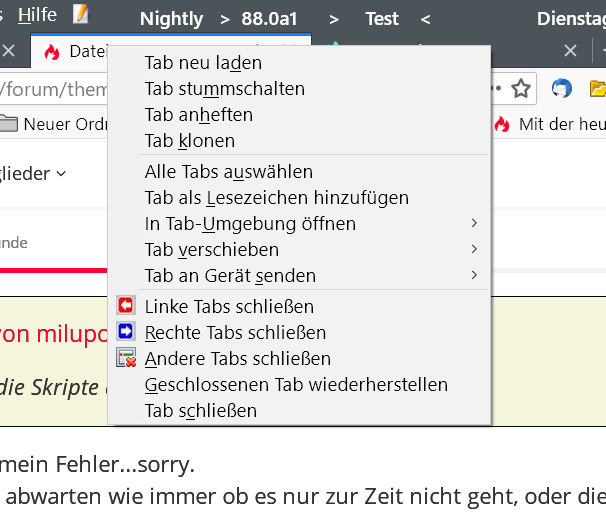Viewport: 606px width, 520px height.
Task: Open the notepad icon next to Hilfe
Action: point(81,15)
